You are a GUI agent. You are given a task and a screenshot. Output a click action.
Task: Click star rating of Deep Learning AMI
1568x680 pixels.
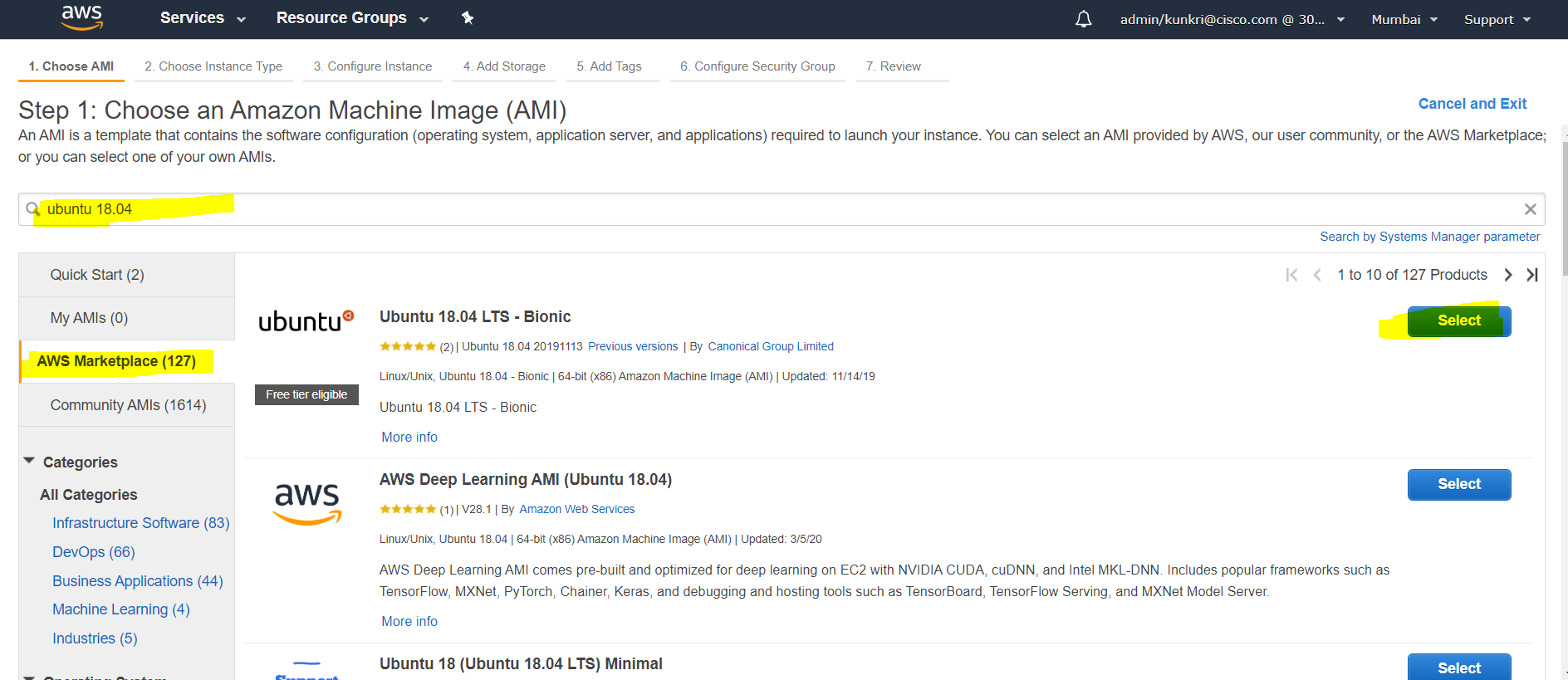tap(408, 509)
